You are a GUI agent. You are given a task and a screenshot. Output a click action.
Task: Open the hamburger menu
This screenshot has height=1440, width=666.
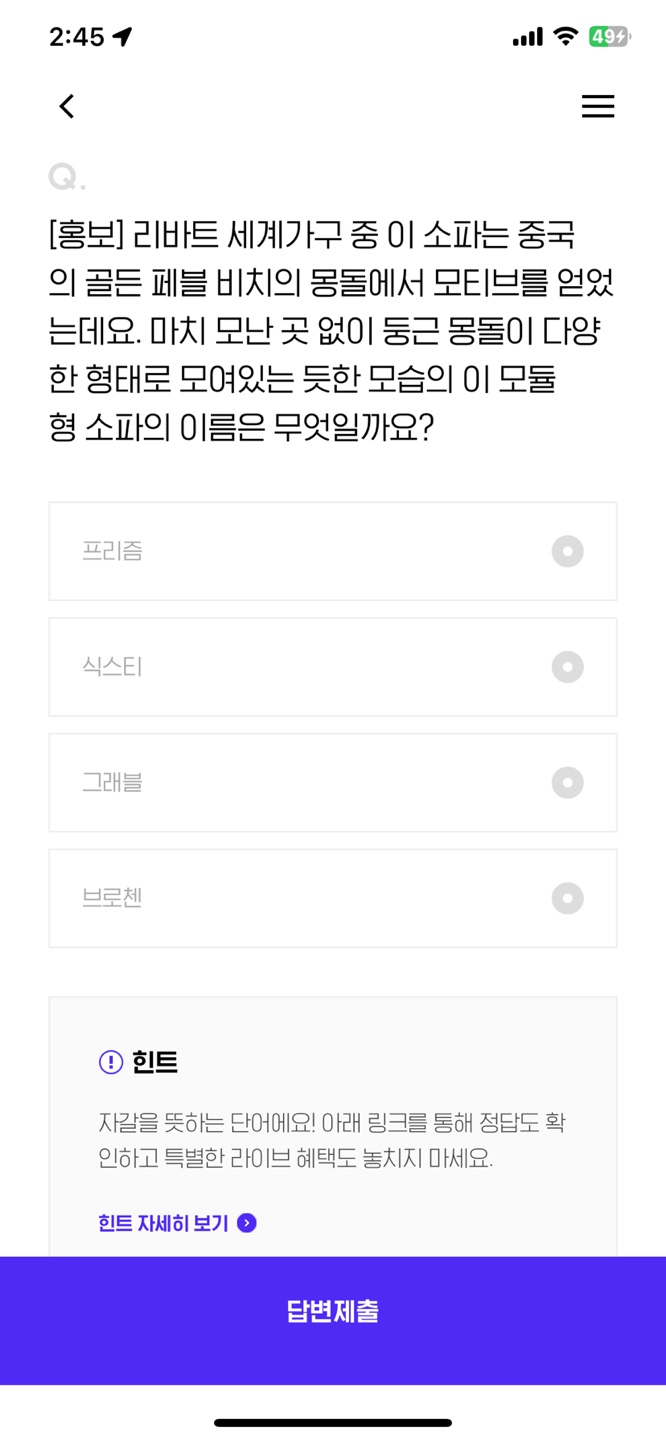pyautogui.click(x=598, y=106)
